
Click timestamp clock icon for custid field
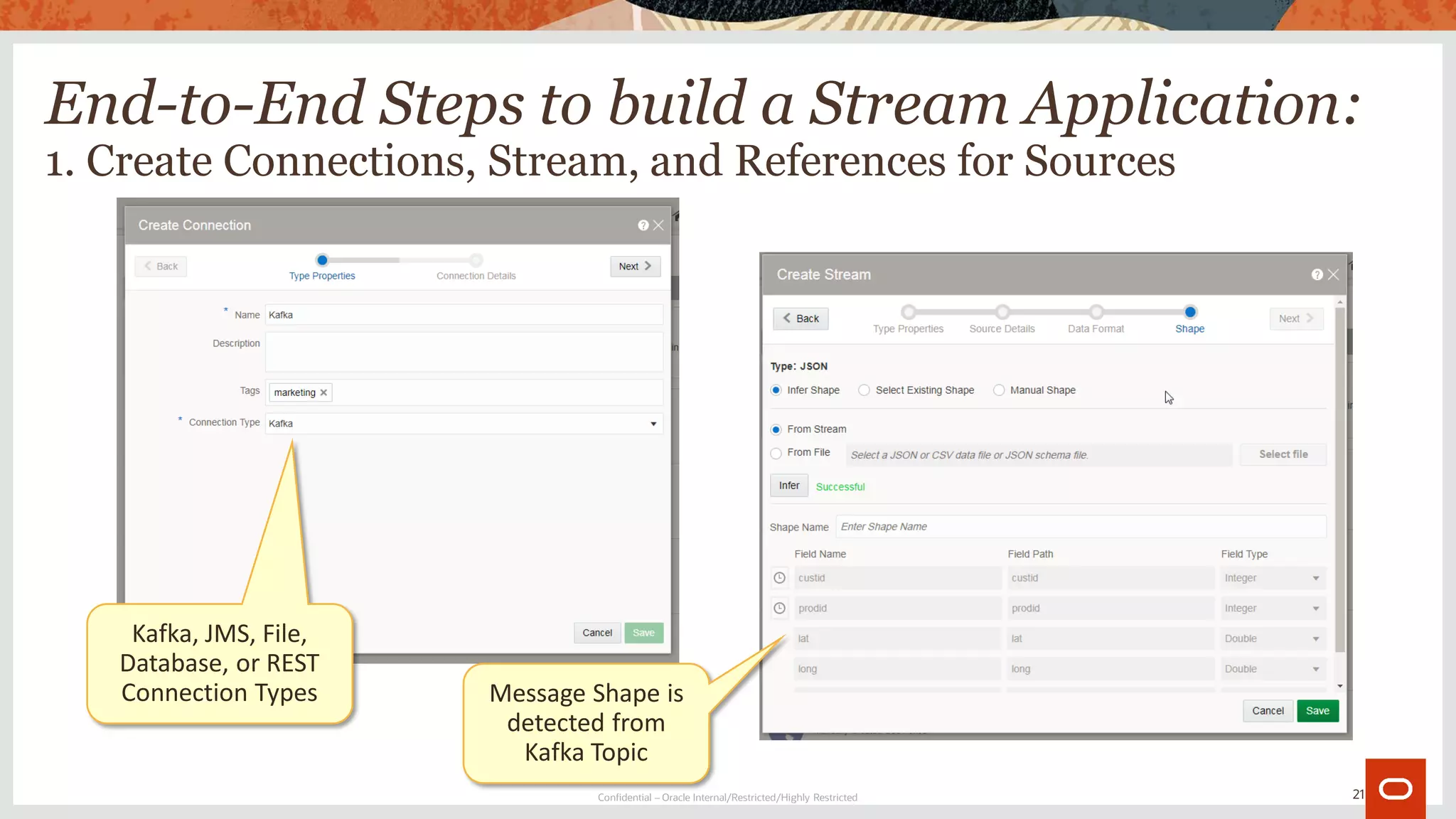779,578
